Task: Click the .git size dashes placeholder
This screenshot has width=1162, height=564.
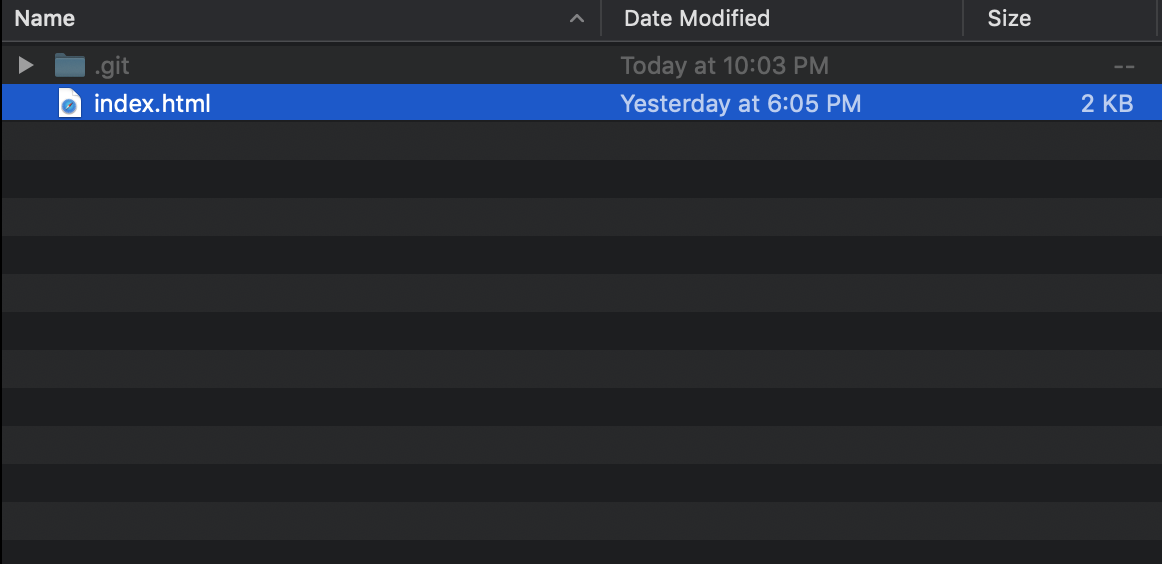Action: click(1123, 66)
